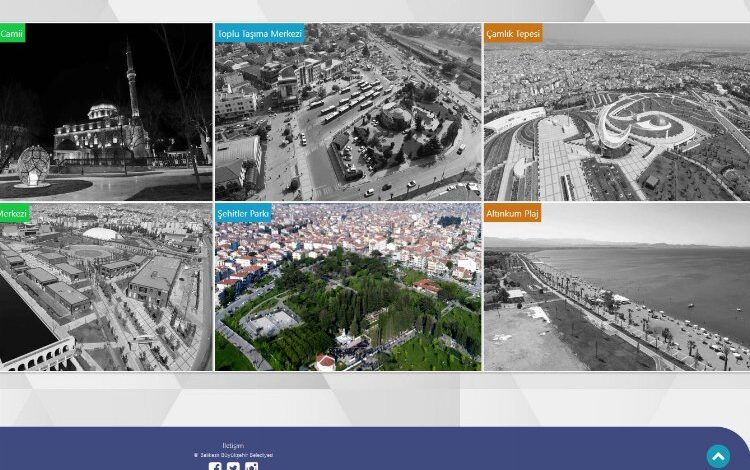Screen dimensions: 750x470
Task: Click the circular back-to-top arrow button
Action: pos(718,456)
